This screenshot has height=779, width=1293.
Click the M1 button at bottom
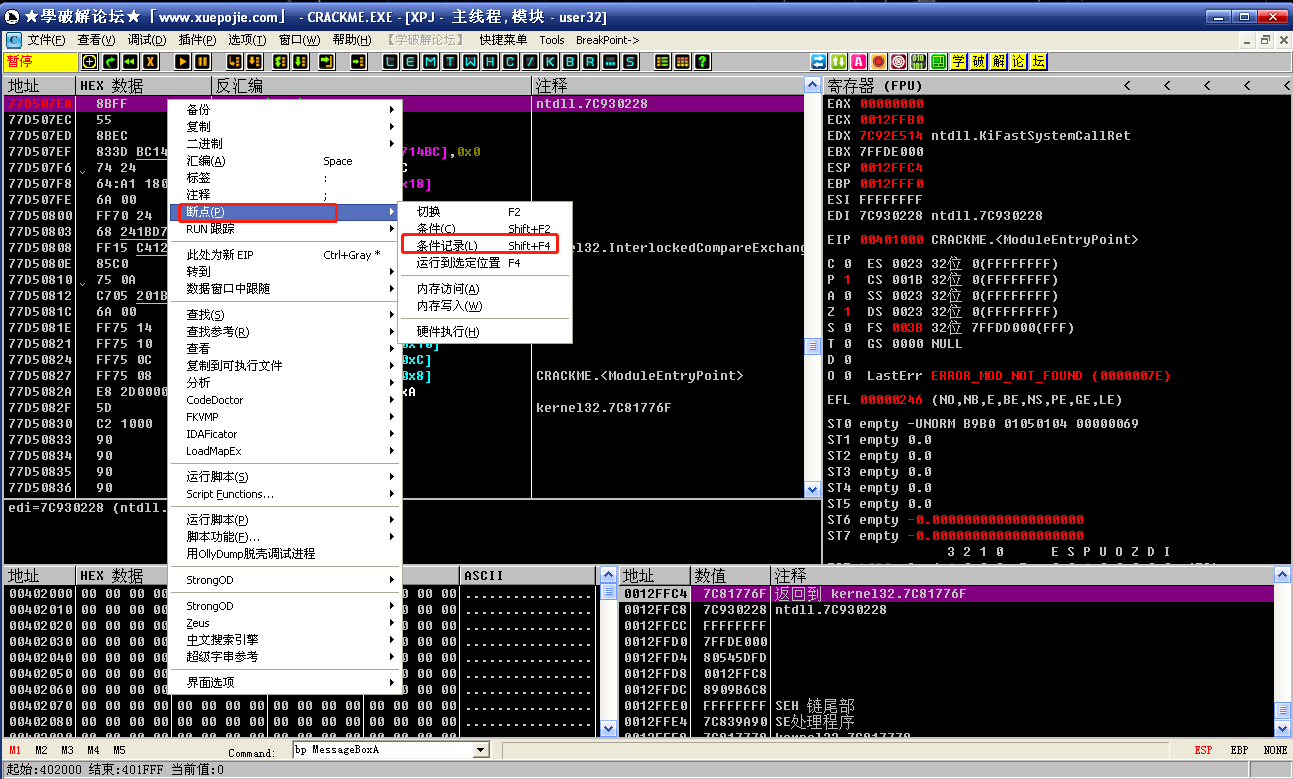(x=15, y=750)
